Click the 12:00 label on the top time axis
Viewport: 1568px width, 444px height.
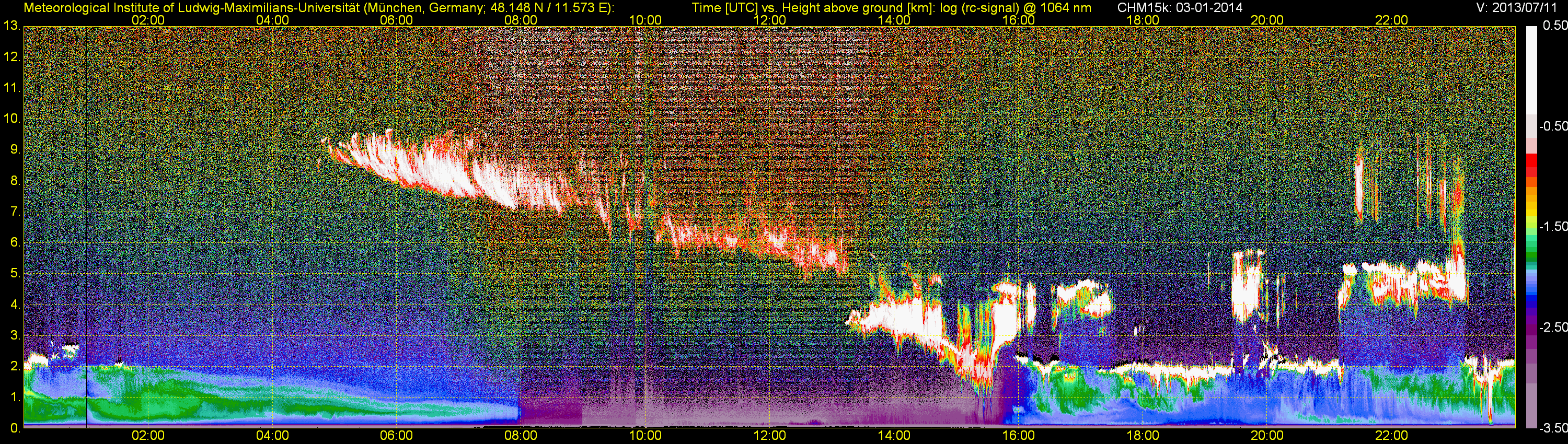[x=769, y=20]
